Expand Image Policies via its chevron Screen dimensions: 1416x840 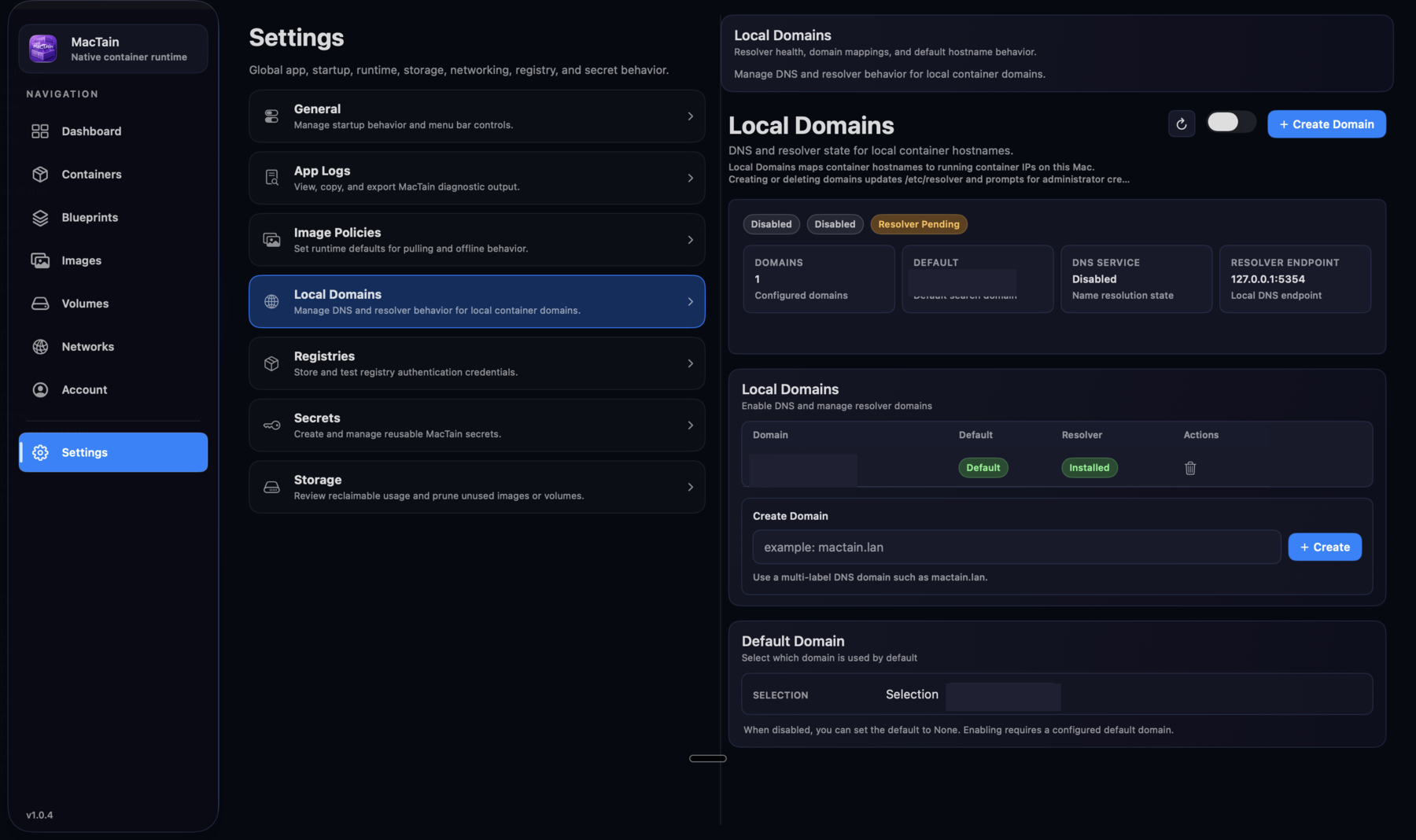point(690,240)
